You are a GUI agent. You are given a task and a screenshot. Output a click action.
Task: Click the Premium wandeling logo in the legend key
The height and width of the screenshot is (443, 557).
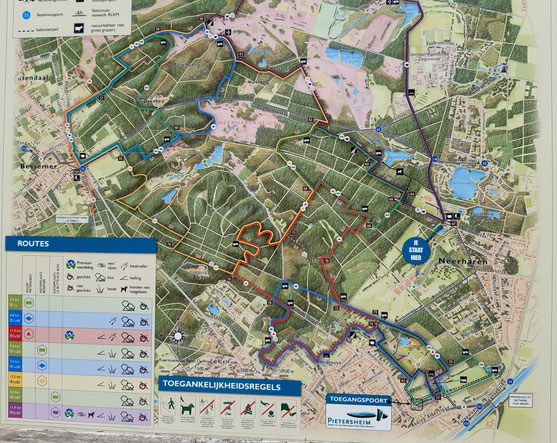[71, 264]
